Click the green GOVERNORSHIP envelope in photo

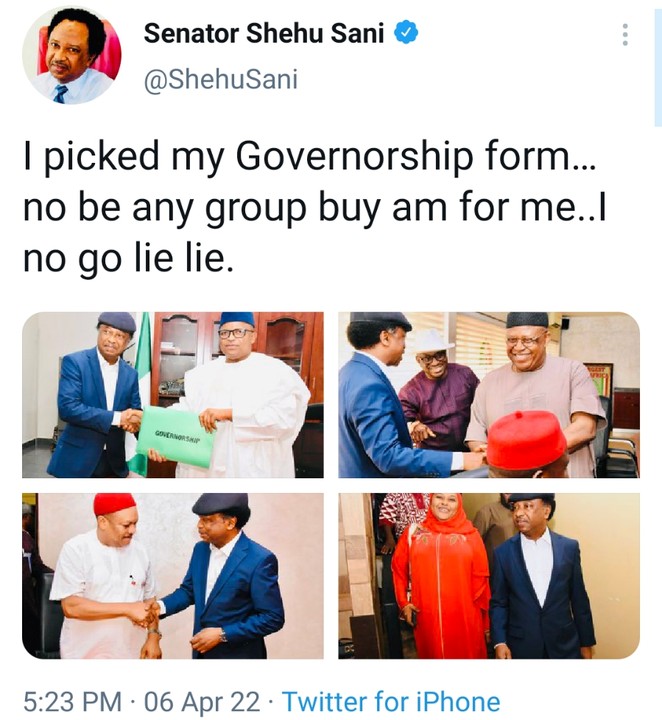pos(175,436)
